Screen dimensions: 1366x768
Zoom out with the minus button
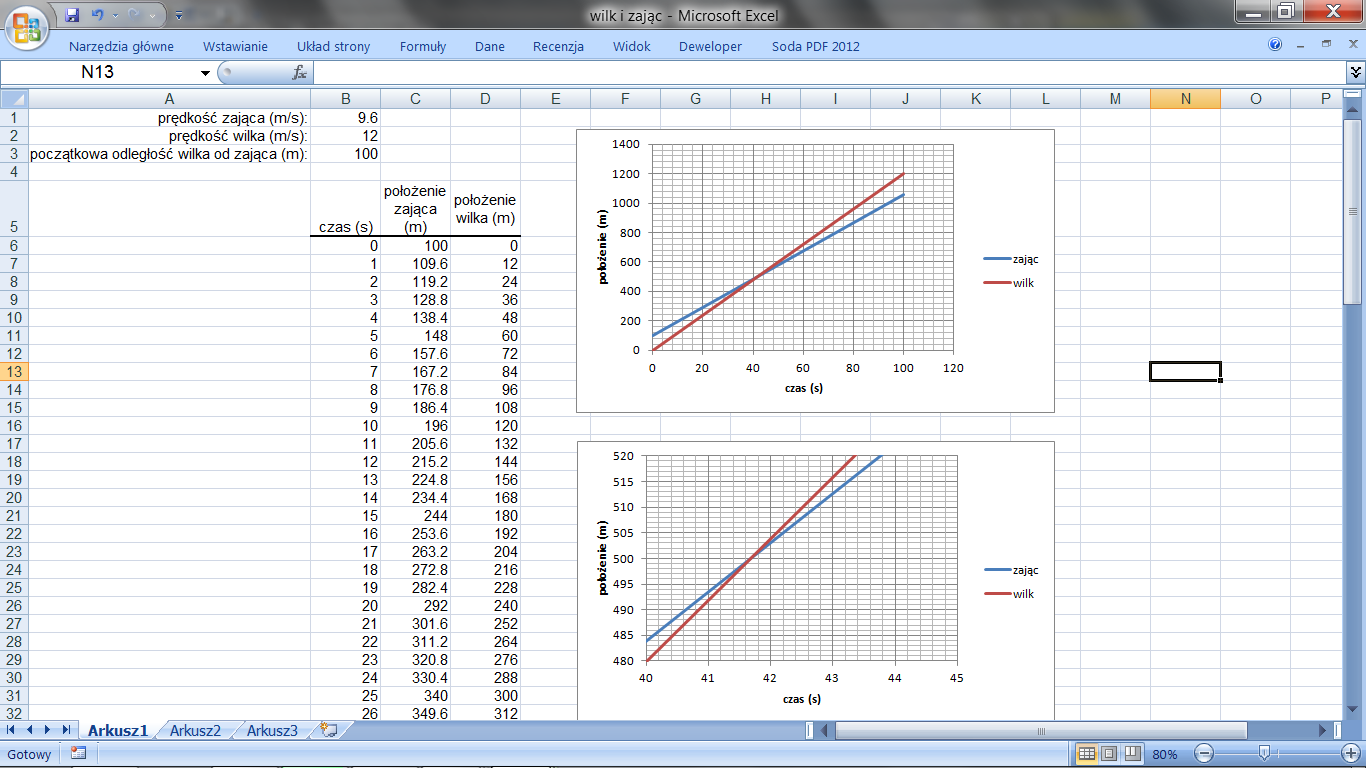click(x=1204, y=753)
